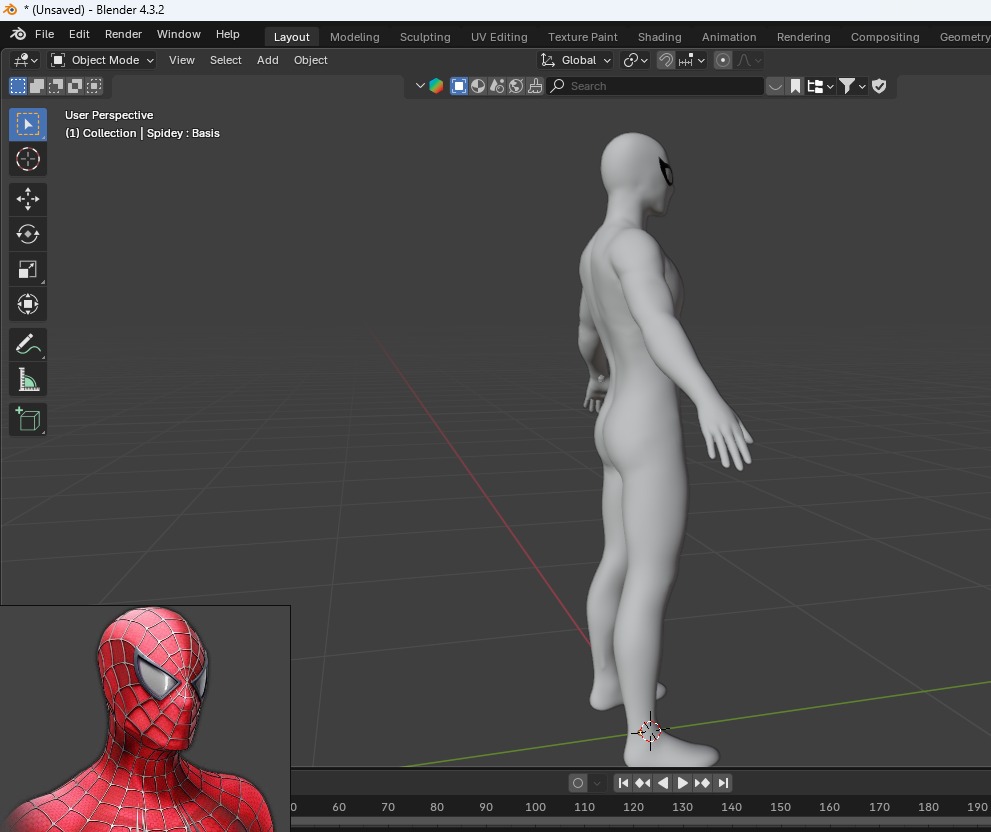Image resolution: width=991 pixels, height=832 pixels.
Task: Click the colorful hexagon asset icon
Action: (x=436, y=86)
